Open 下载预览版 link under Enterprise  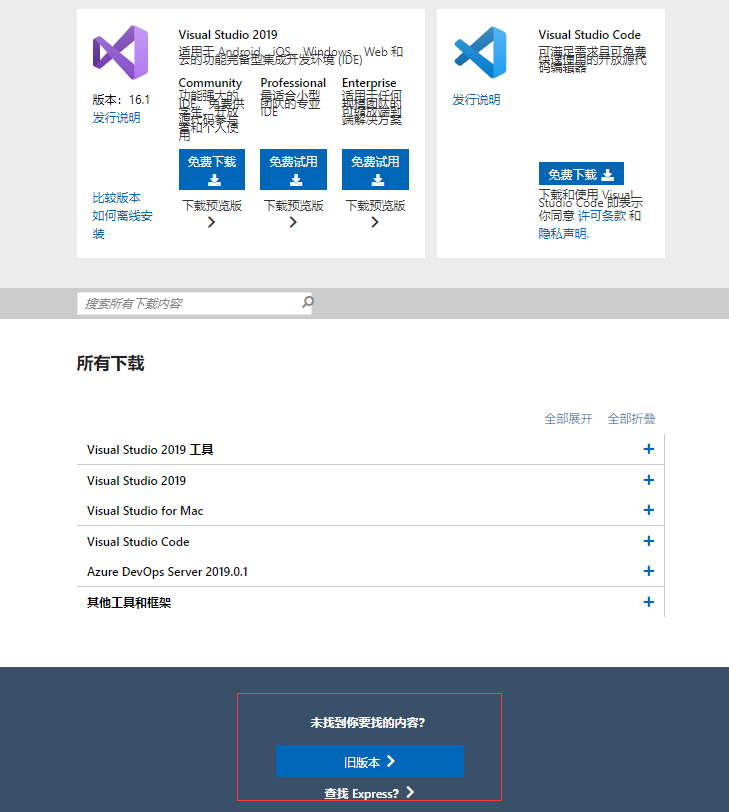(375, 213)
